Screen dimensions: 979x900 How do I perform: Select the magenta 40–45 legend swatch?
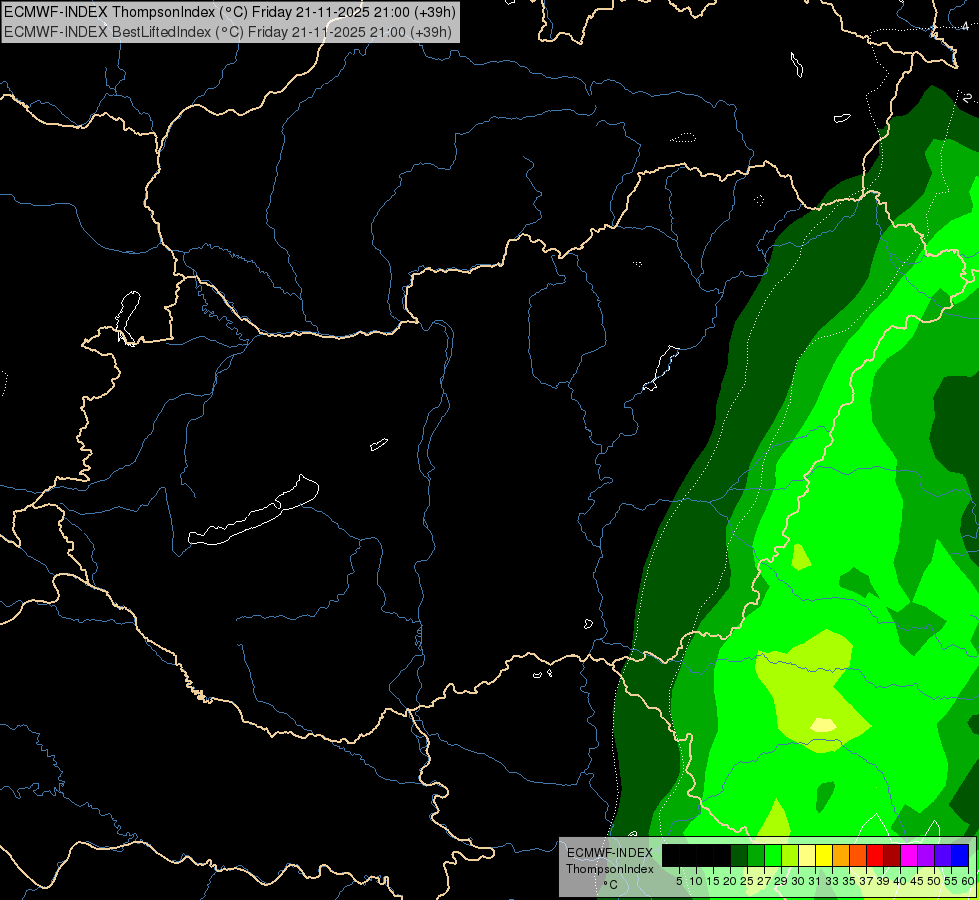(x=910, y=855)
